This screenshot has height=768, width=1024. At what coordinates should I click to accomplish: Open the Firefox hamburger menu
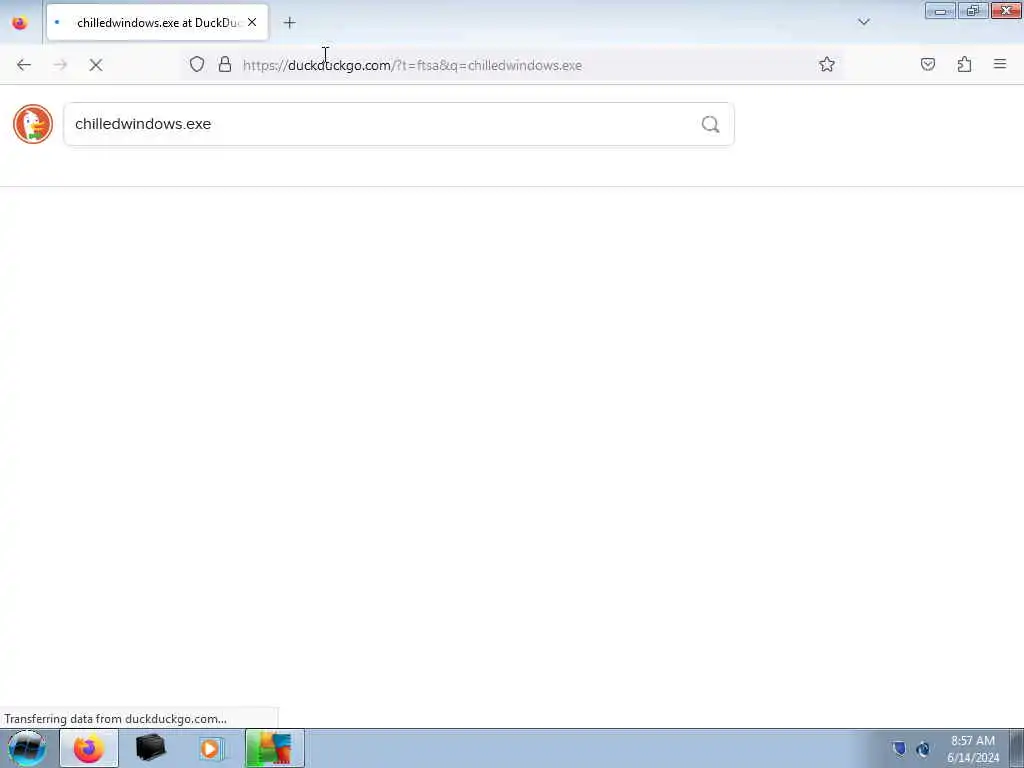[1000, 64]
